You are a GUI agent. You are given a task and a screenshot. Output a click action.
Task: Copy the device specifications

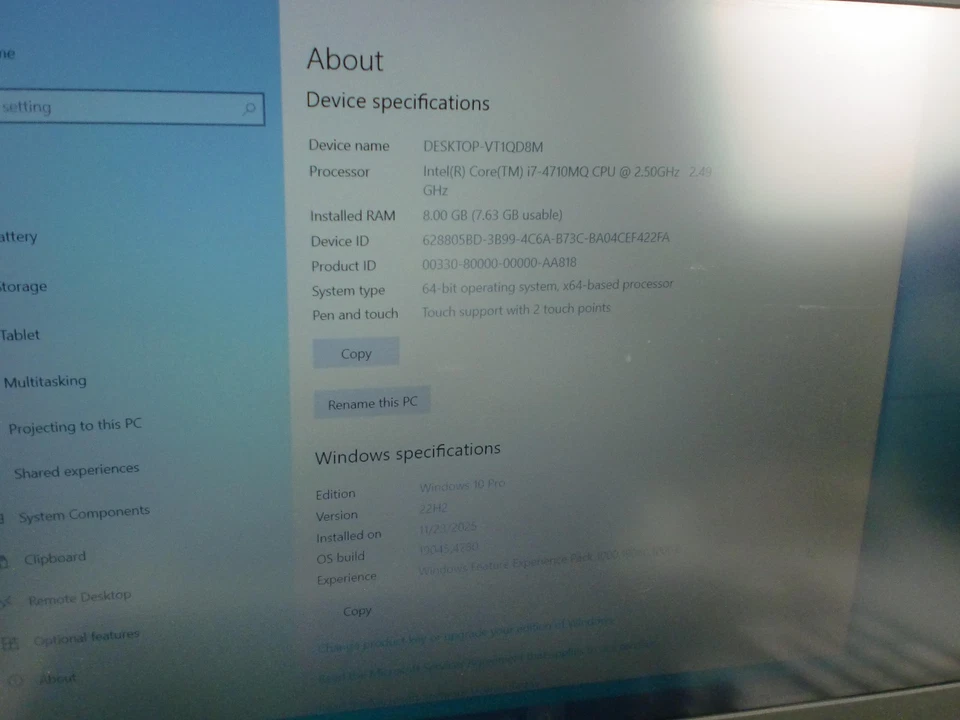tap(355, 353)
